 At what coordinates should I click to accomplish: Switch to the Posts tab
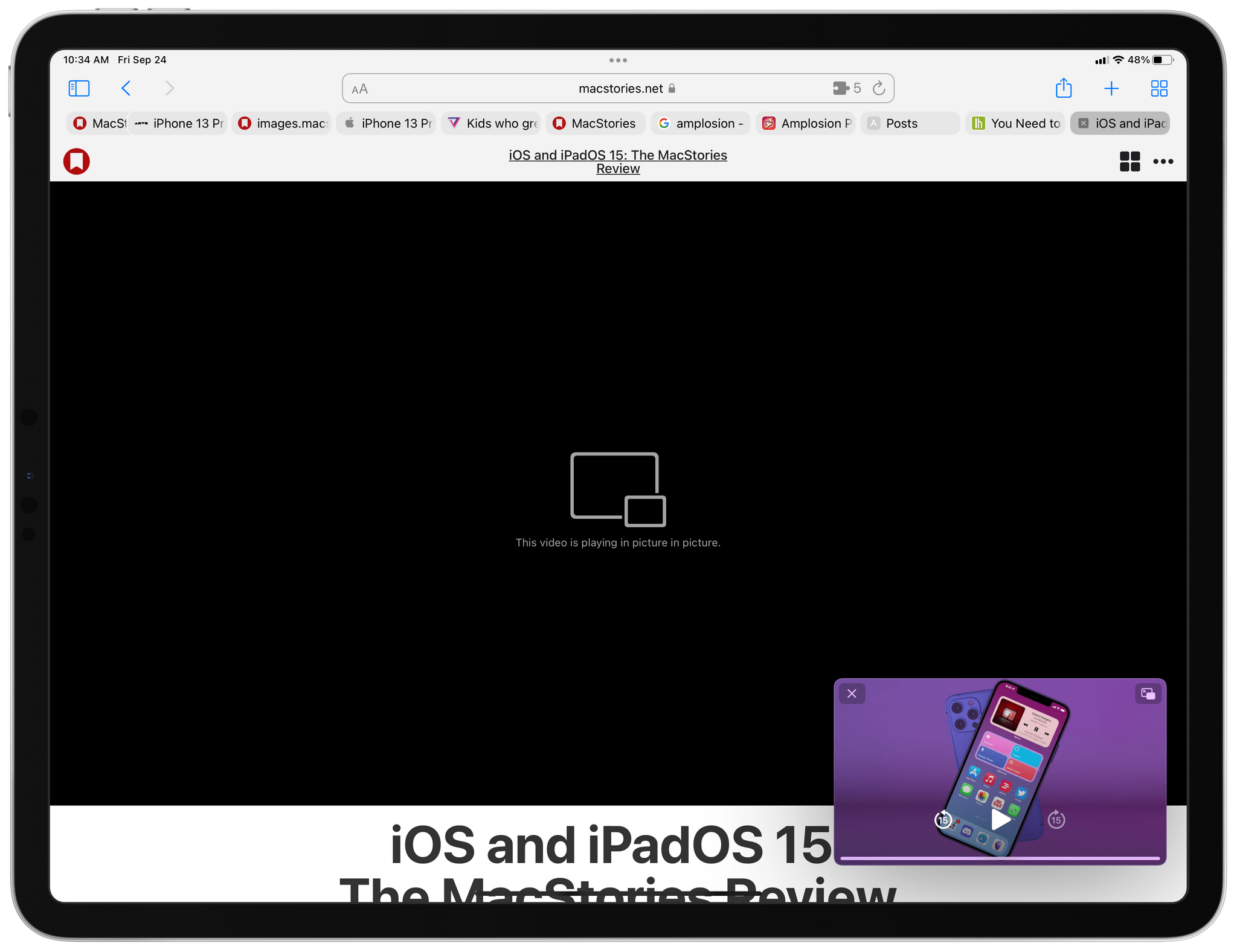pos(910,123)
